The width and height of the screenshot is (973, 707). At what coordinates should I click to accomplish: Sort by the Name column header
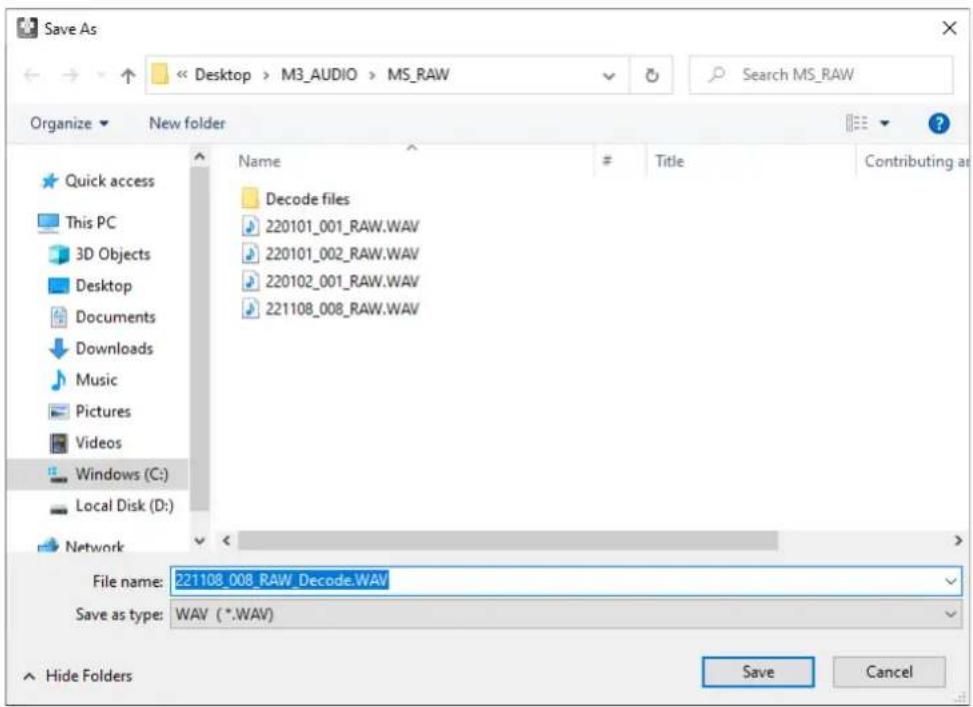(259, 161)
